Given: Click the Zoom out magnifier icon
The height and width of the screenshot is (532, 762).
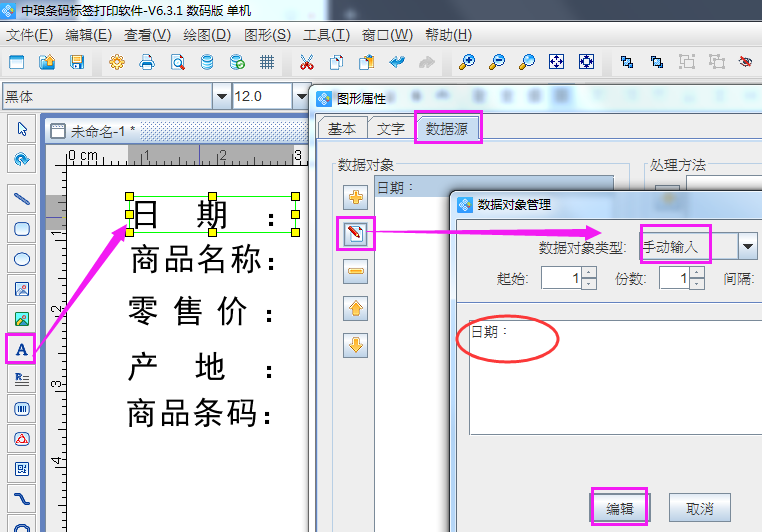Looking at the screenshot, I should pyautogui.click(x=497, y=62).
